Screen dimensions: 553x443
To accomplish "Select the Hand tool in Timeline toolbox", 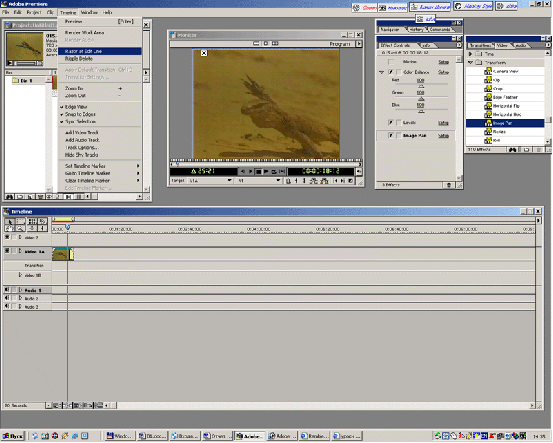I will (10, 228).
